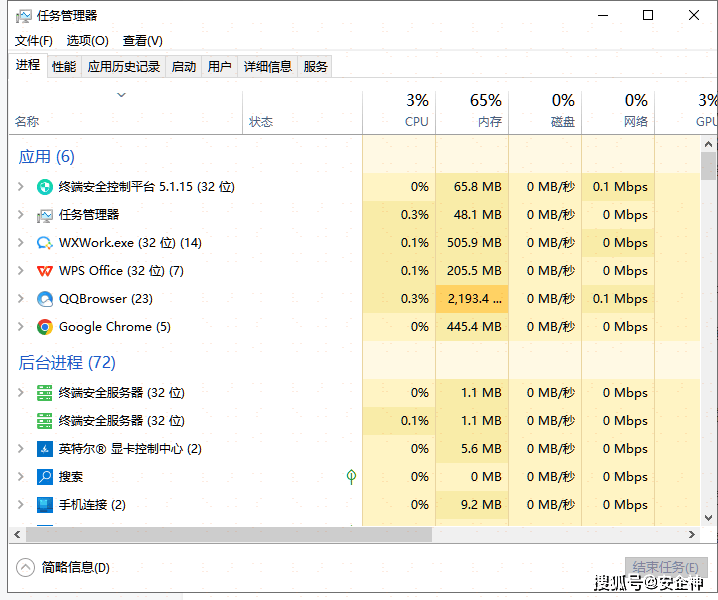Switch to the 应用历史记录 tab
Viewport: 718px width, 600px height.
(124, 67)
